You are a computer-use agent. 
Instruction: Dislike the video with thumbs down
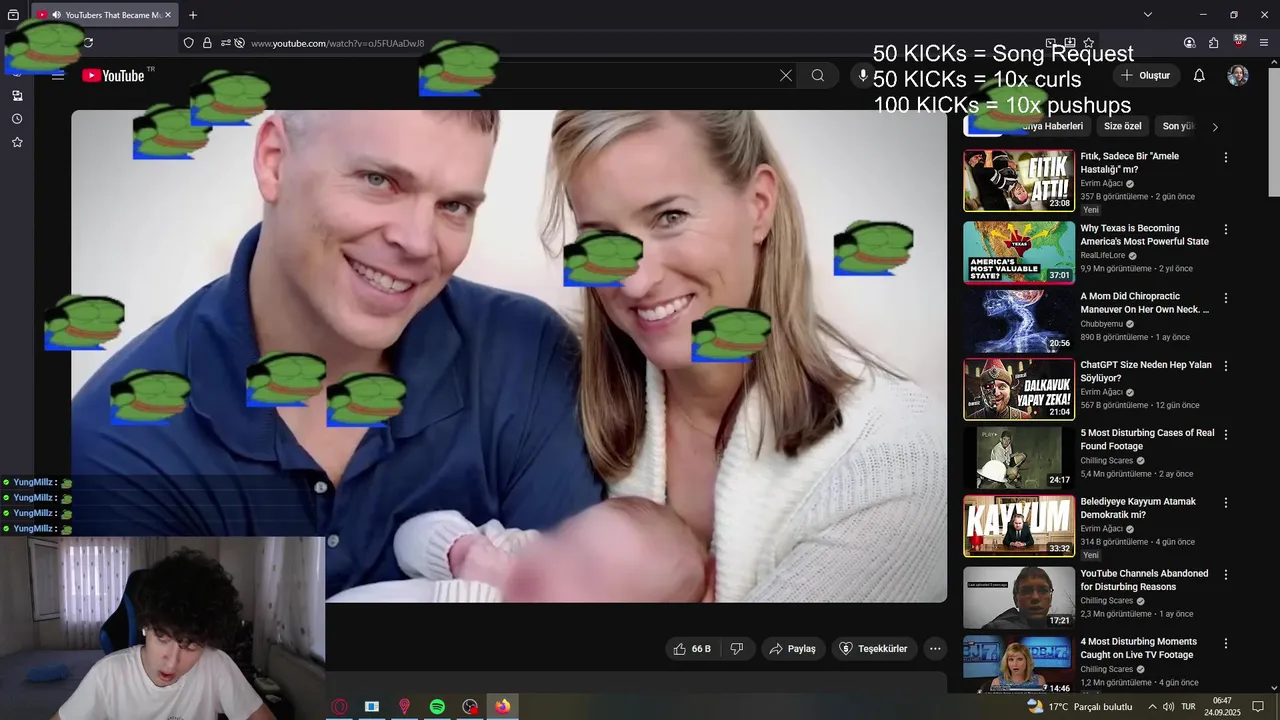pyautogui.click(x=737, y=649)
